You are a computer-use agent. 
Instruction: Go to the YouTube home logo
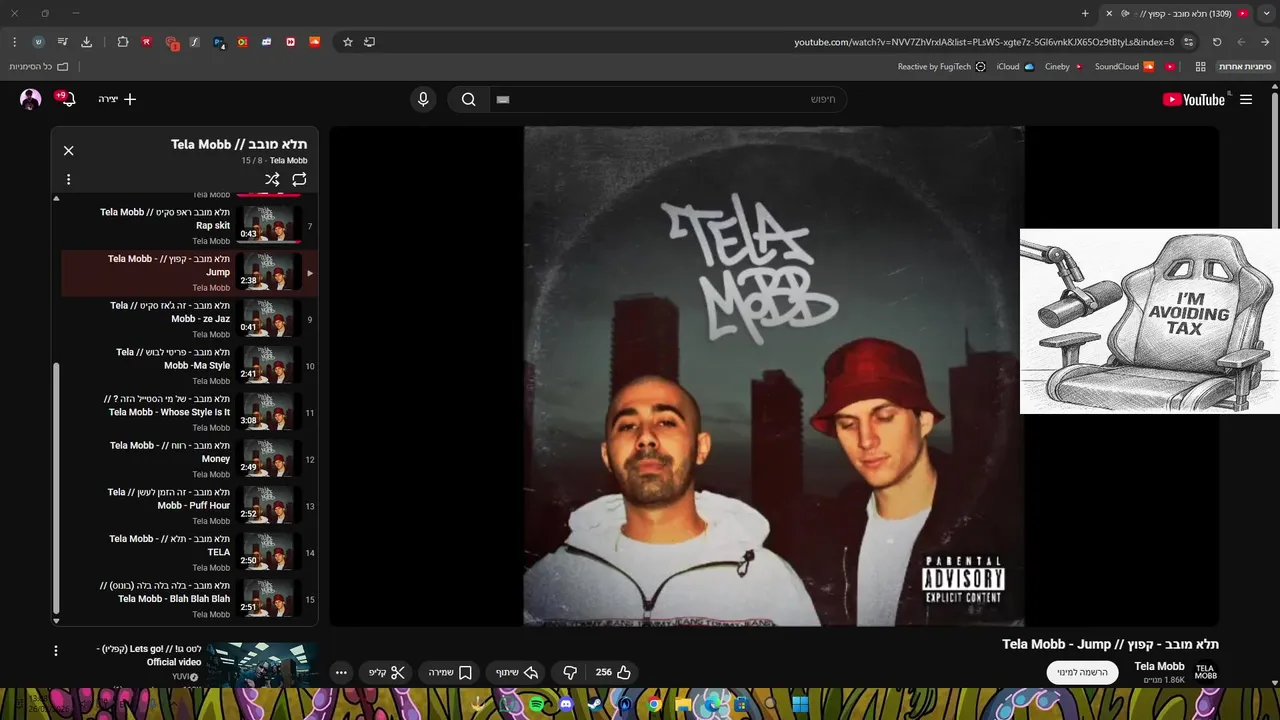pyautogui.click(x=1194, y=99)
